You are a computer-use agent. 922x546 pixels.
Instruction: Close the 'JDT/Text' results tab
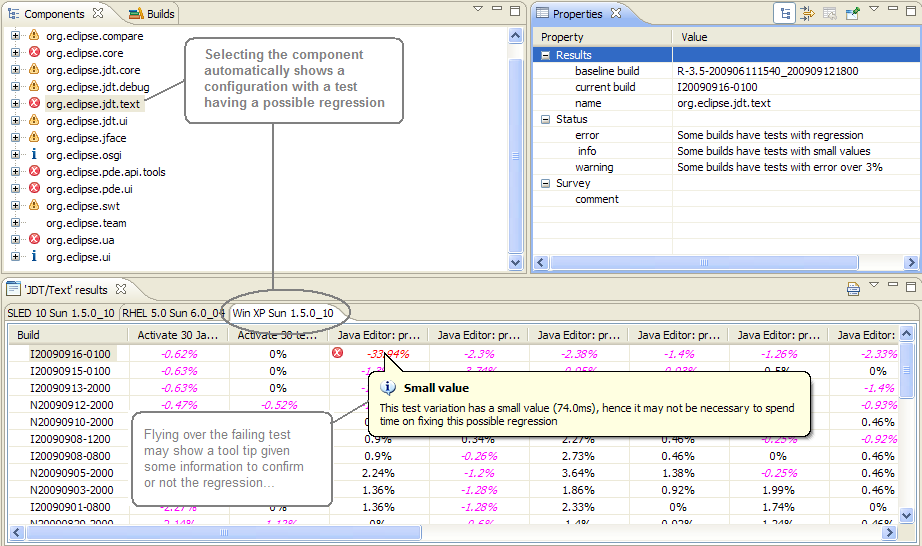[x=123, y=290]
